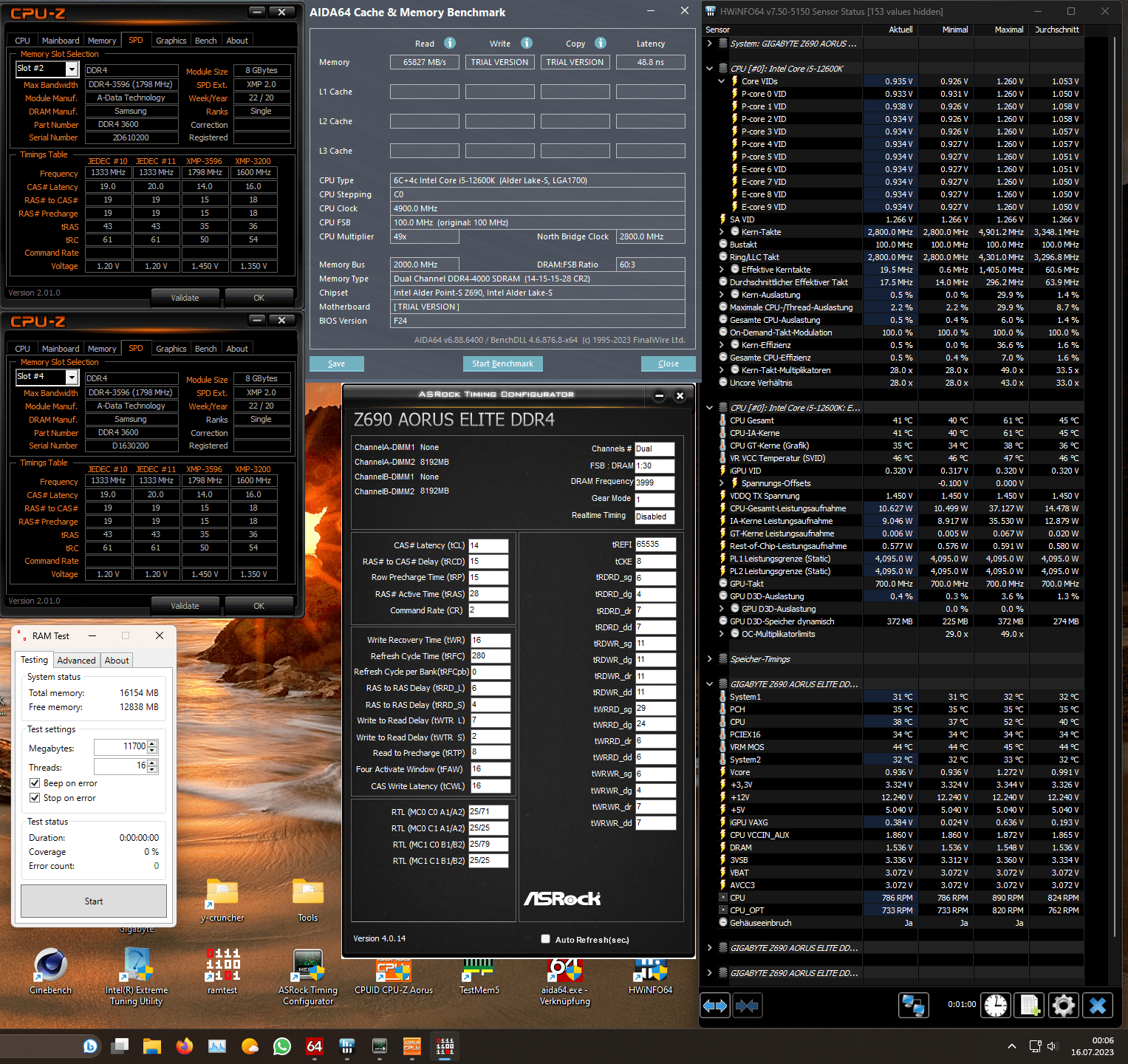Open Bench tab in Slot #4 CPU-Z
The width and height of the screenshot is (1128, 1064).
pyautogui.click(x=205, y=349)
